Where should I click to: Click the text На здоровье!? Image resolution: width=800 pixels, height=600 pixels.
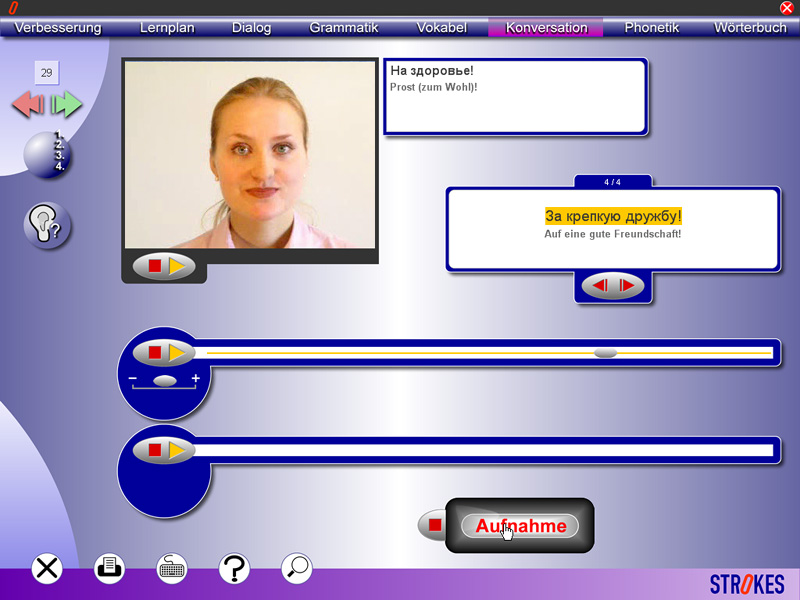pos(432,71)
